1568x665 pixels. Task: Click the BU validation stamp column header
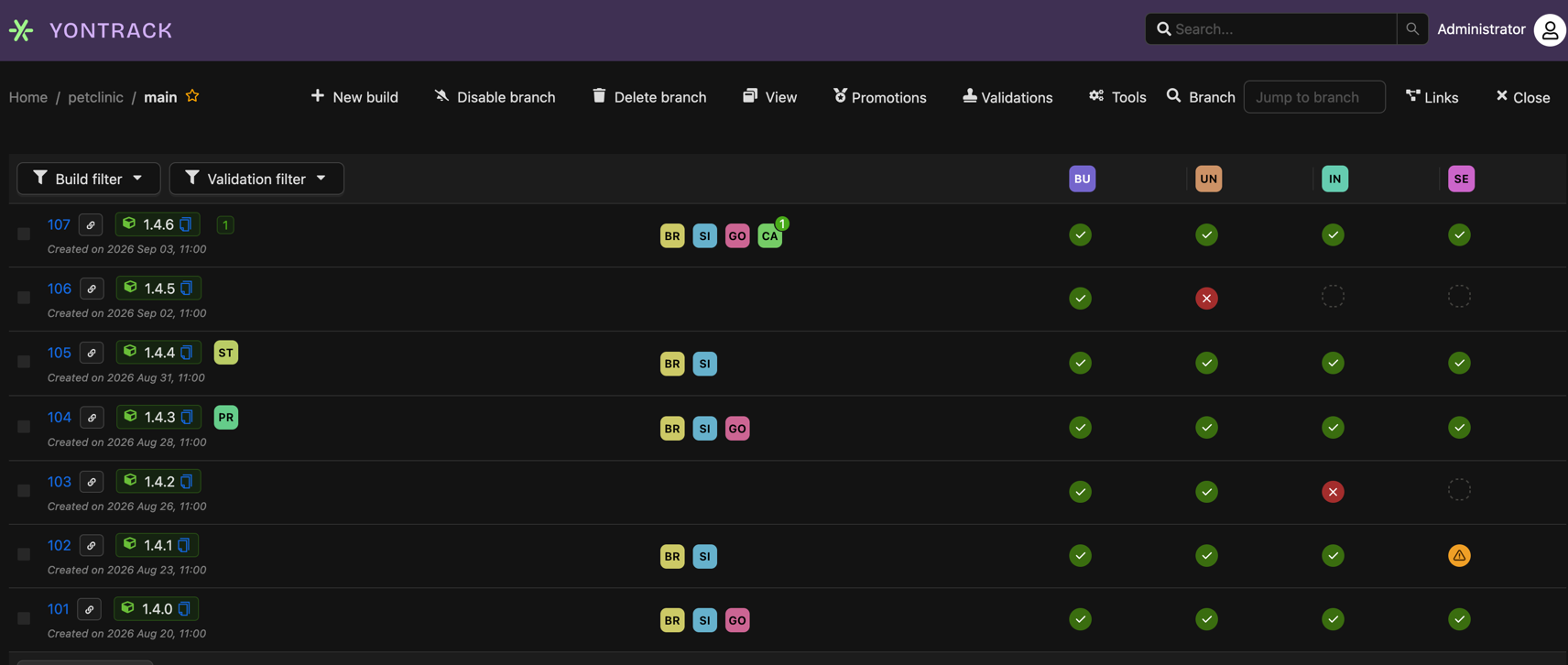(1083, 179)
